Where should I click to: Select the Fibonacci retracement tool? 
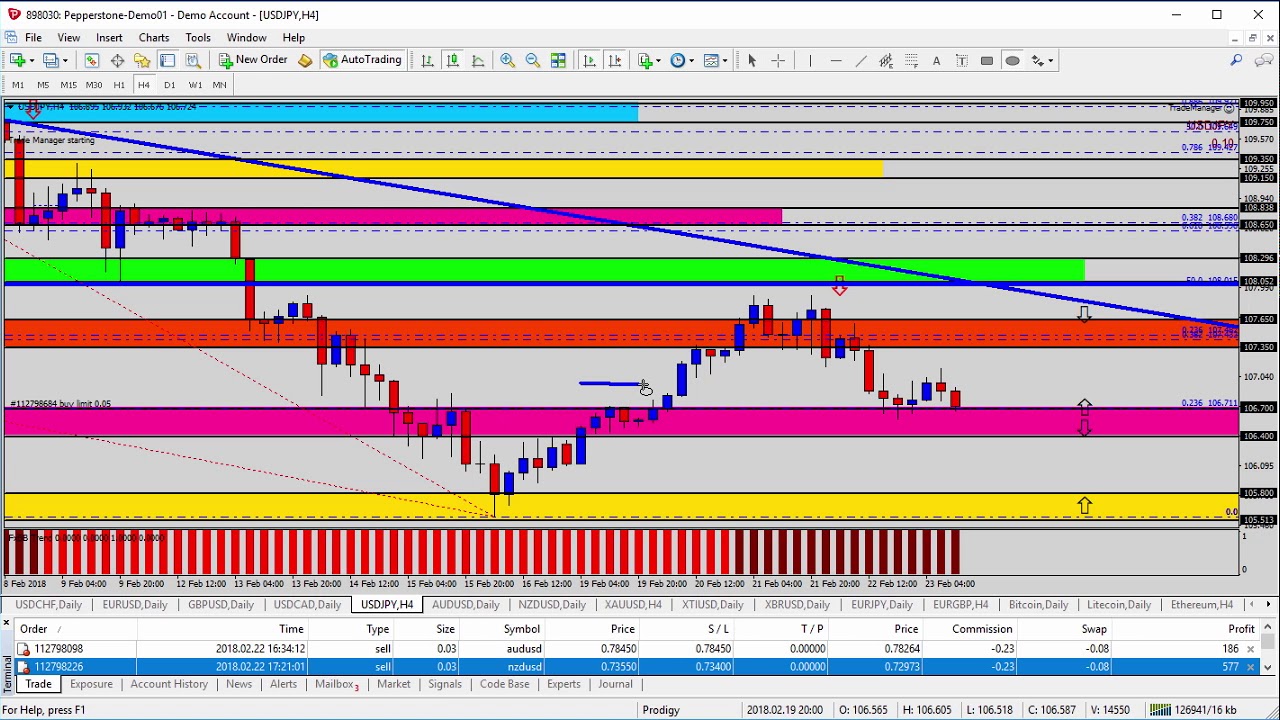tap(911, 60)
